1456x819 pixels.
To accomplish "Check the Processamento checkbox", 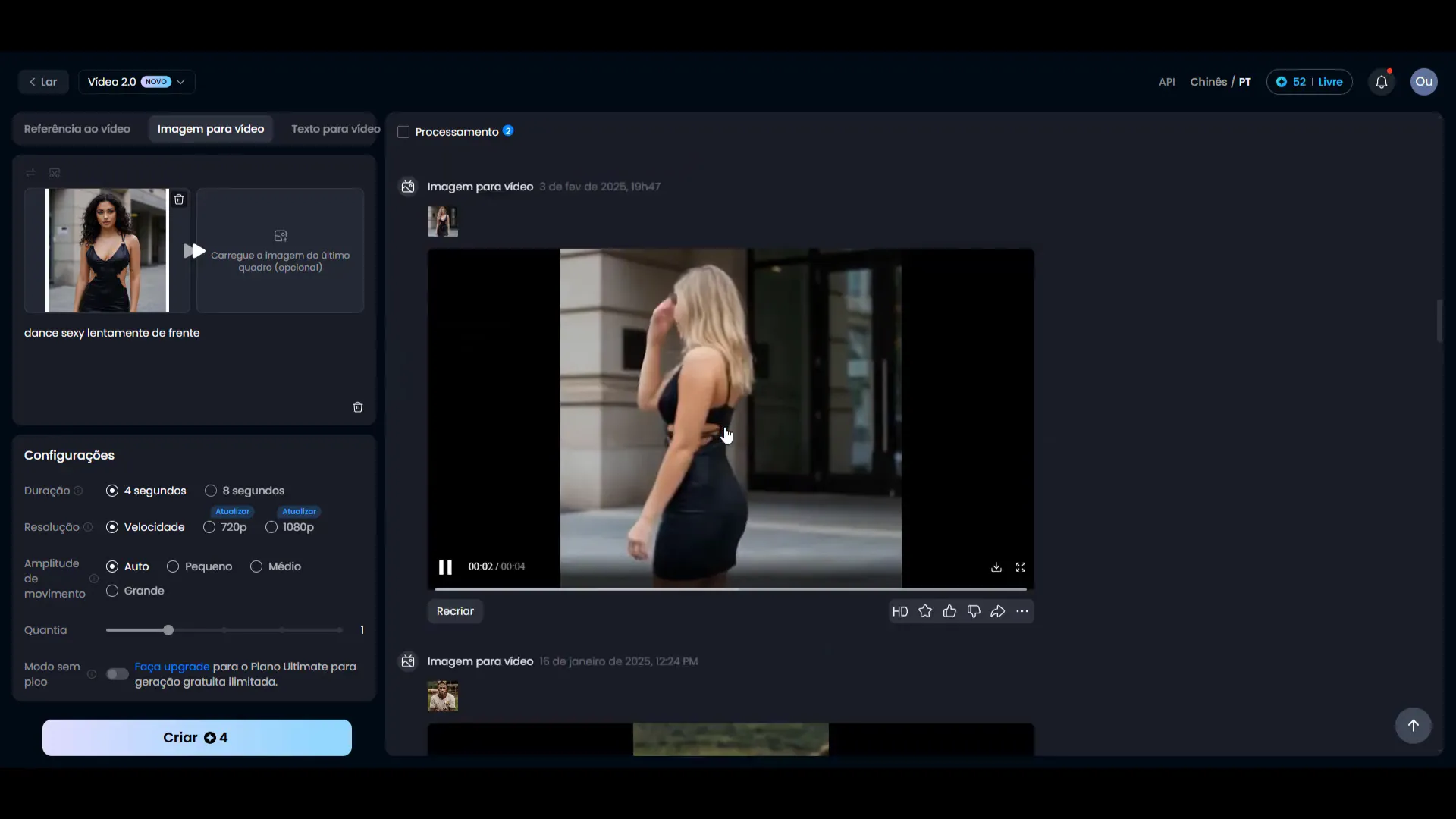I will [x=403, y=132].
